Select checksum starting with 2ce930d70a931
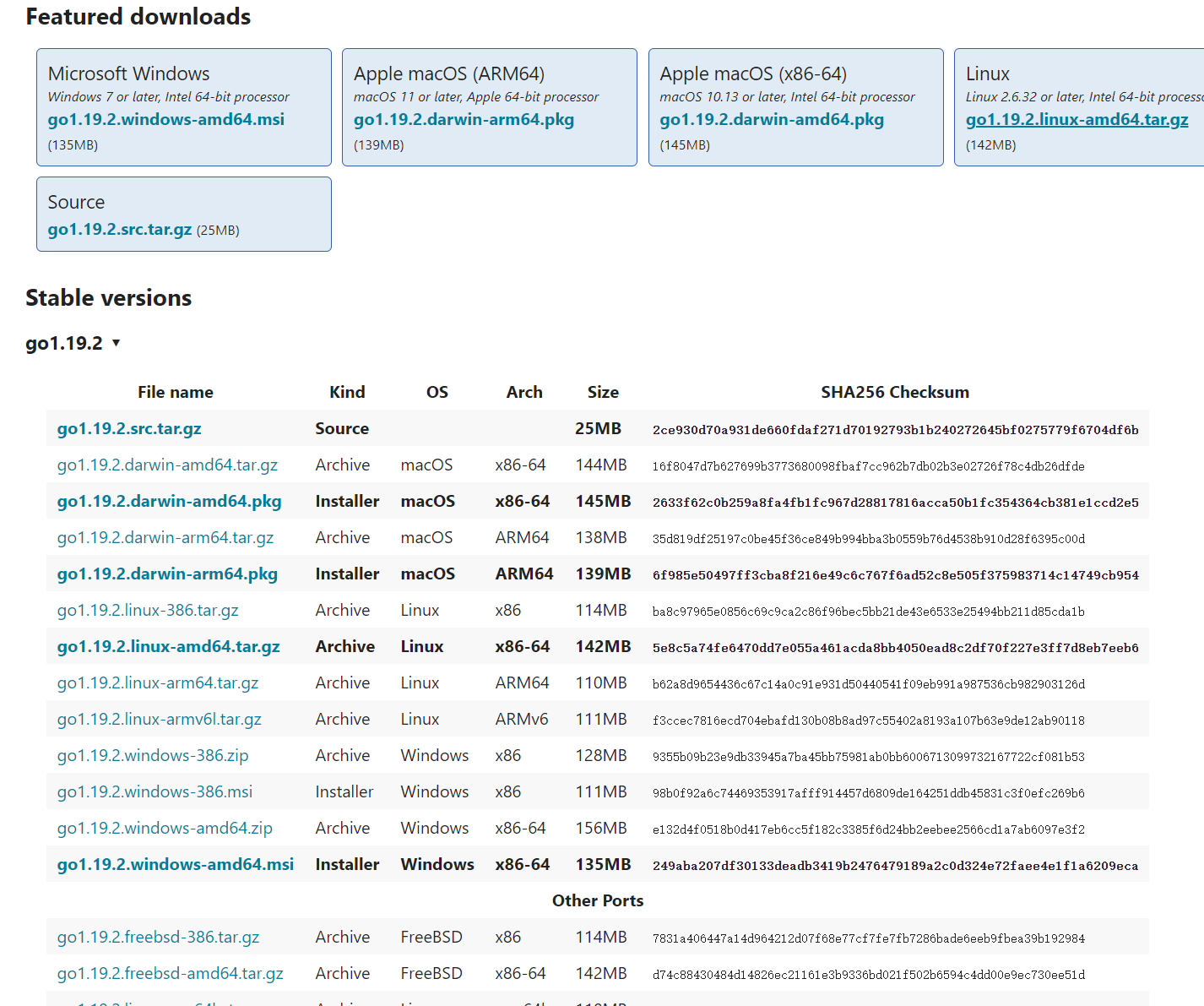This screenshot has width=1204, height=1006. (x=895, y=430)
